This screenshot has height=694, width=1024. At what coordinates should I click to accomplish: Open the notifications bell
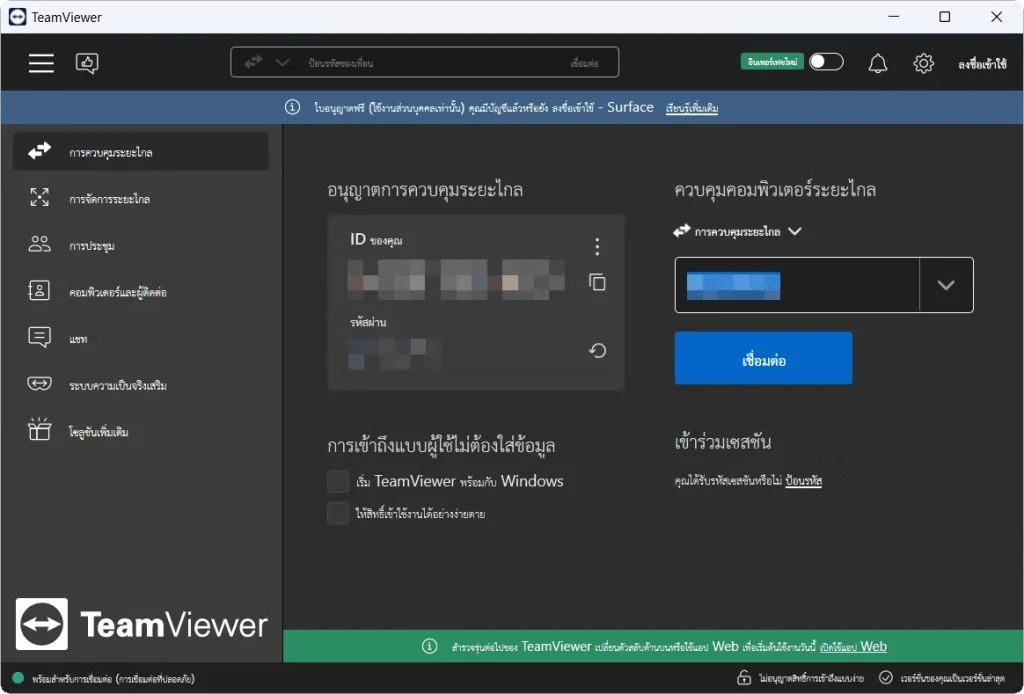pyautogui.click(x=877, y=63)
